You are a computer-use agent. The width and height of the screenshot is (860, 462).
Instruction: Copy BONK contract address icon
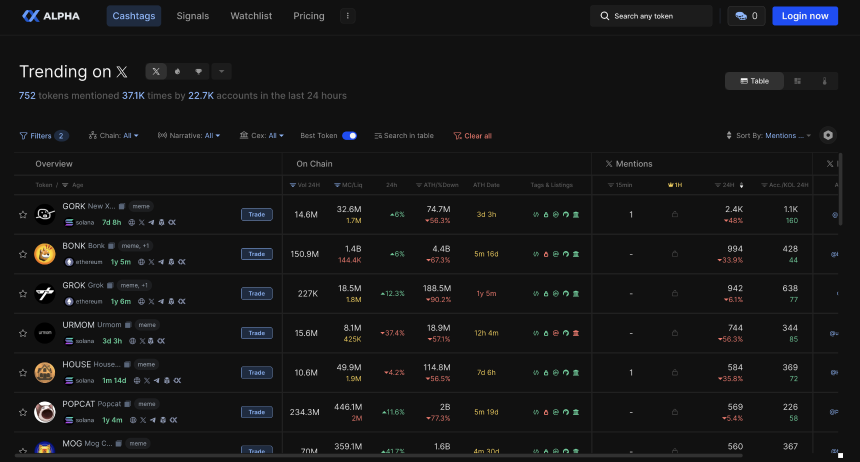coord(111,246)
